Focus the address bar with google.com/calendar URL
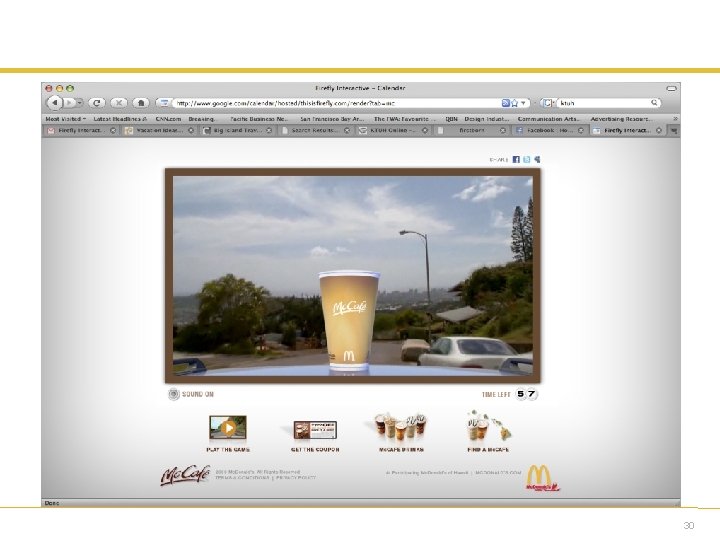The height and width of the screenshot is (540, 720). tap(337, 103)
